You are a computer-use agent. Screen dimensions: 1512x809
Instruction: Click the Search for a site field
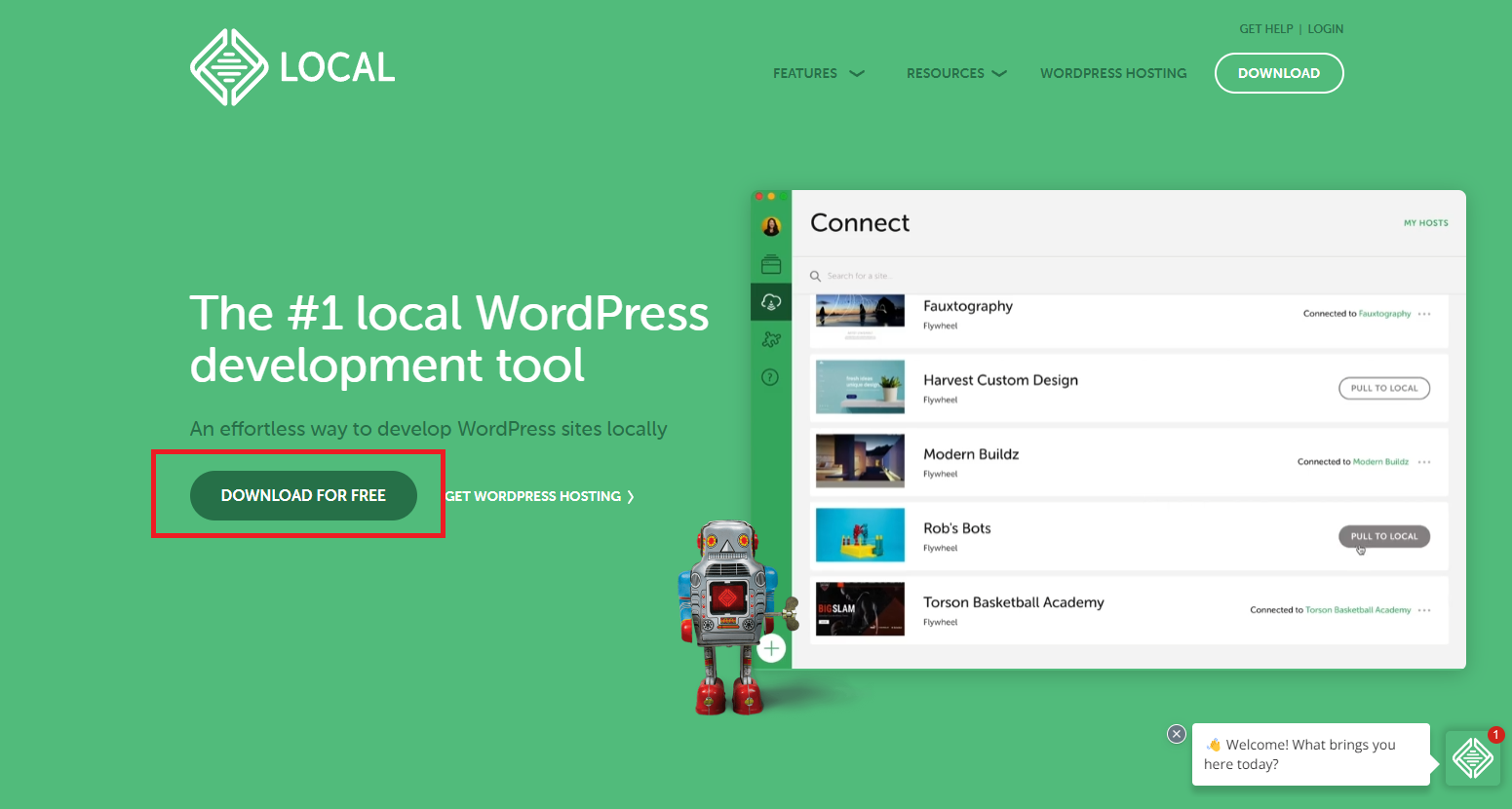point(975,276)
